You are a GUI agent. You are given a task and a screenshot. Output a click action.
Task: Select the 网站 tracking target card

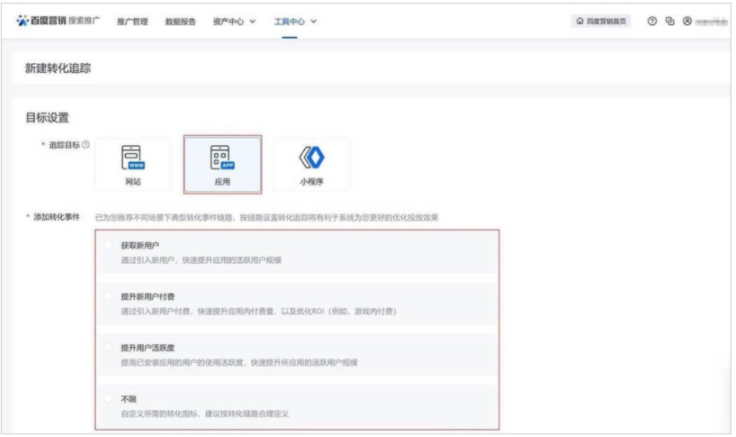pyautogui.click(x=133, y=165)
